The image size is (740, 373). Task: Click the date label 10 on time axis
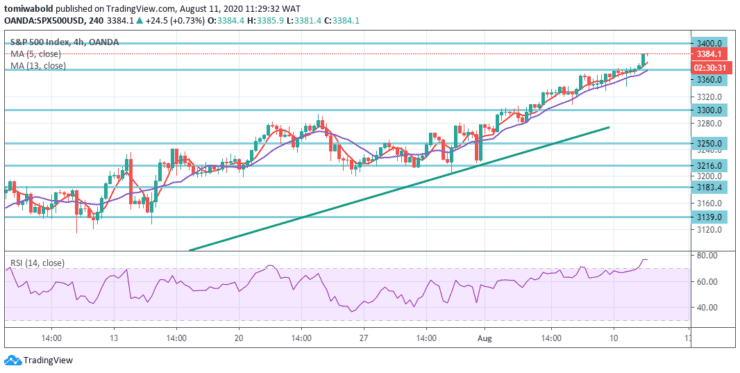pyautogui.click(x=614, y=339)
